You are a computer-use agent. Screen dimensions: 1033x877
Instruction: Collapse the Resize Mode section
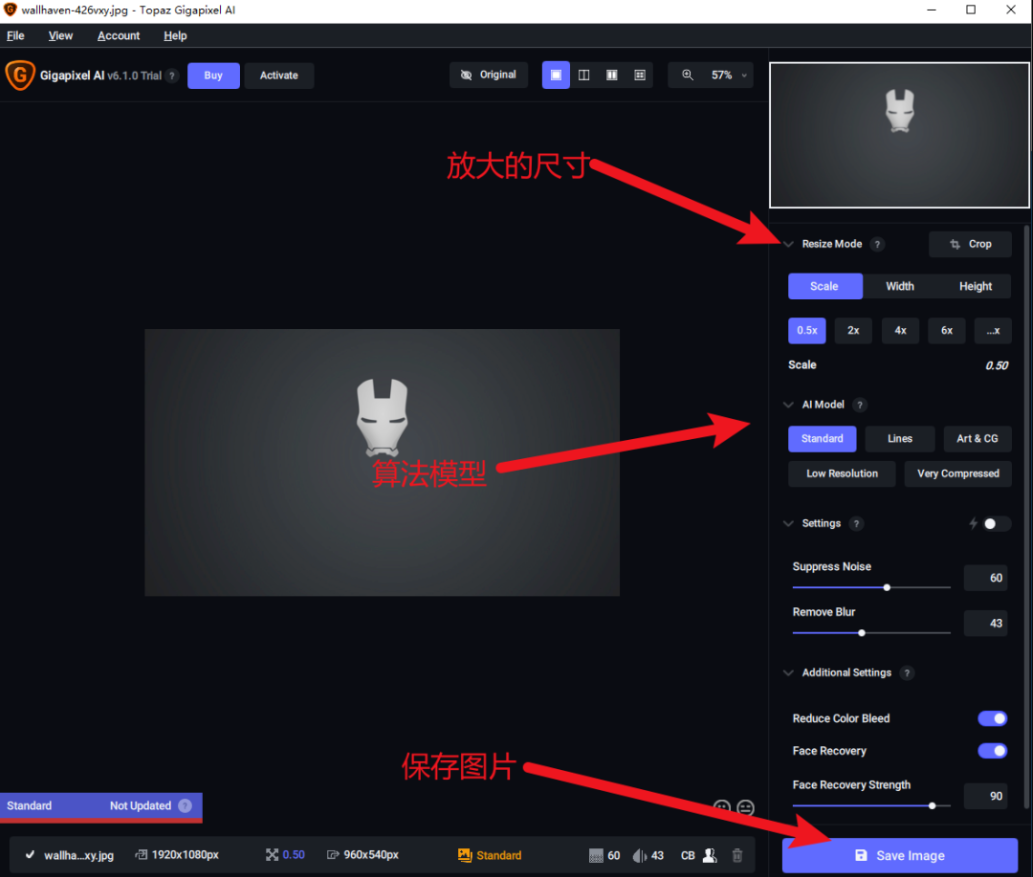tap(789, 244)
